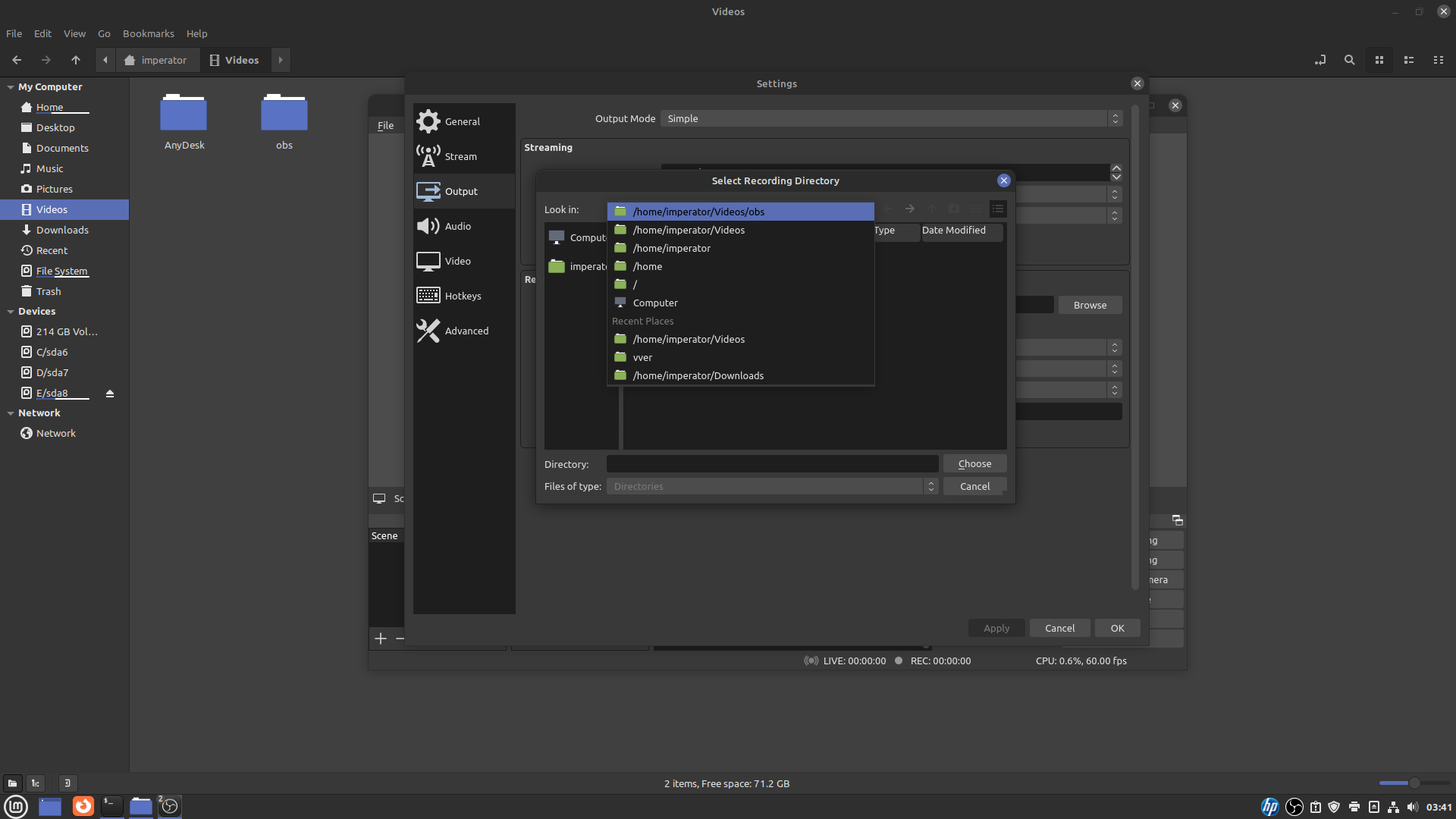1456x819 pixels.
Task: Select the Stream settings icon
Action: (428, 156)
